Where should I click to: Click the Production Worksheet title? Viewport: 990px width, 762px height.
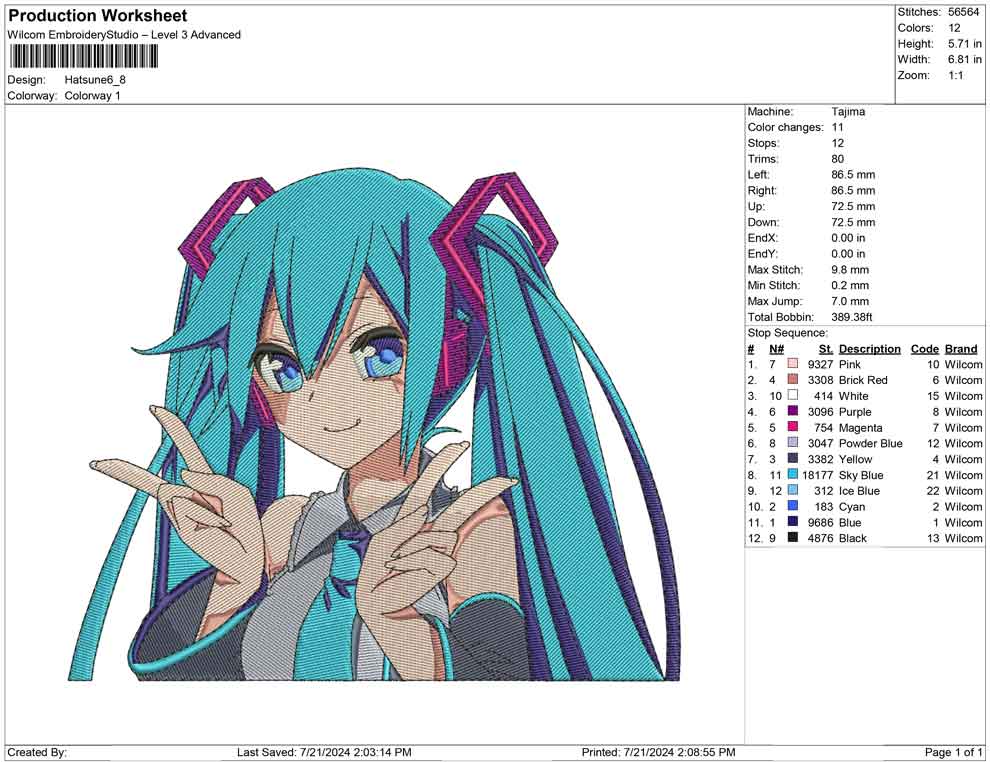[98, 16]
